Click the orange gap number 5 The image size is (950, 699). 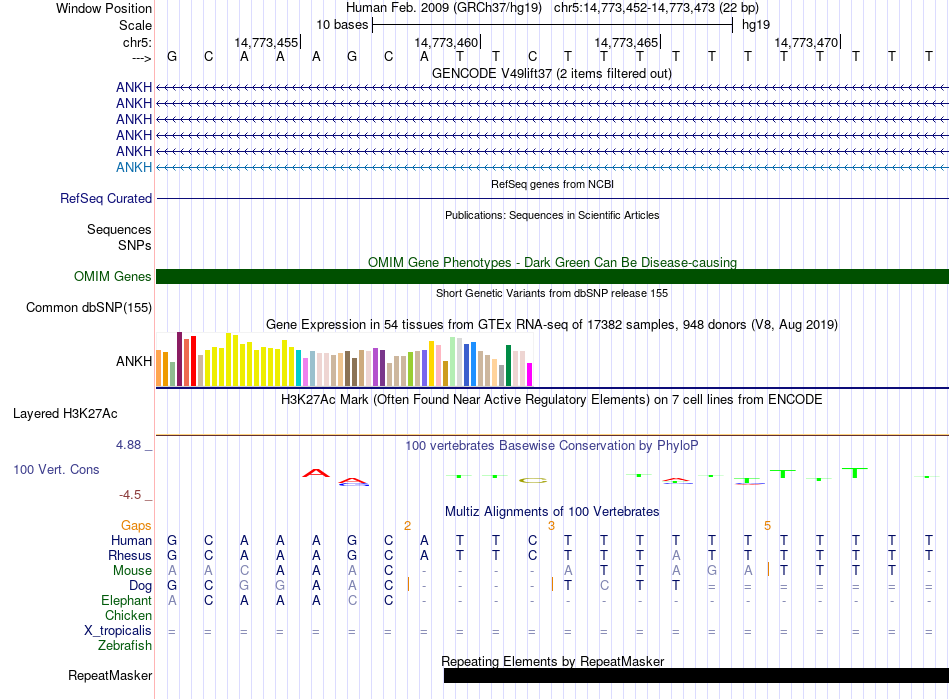767,525
